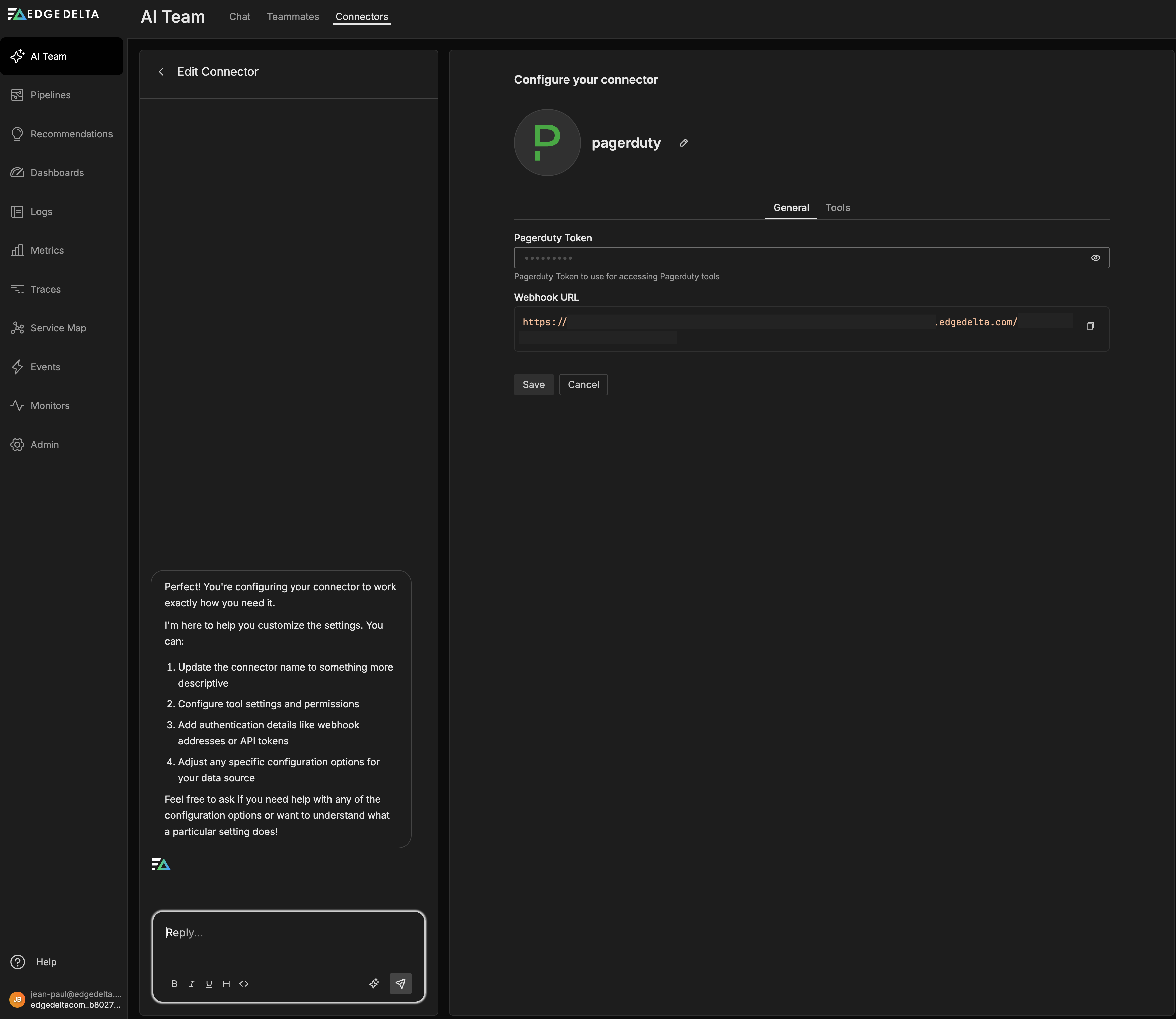
Task: Go back using Edit Connector chevron
Action: point(161,72)
